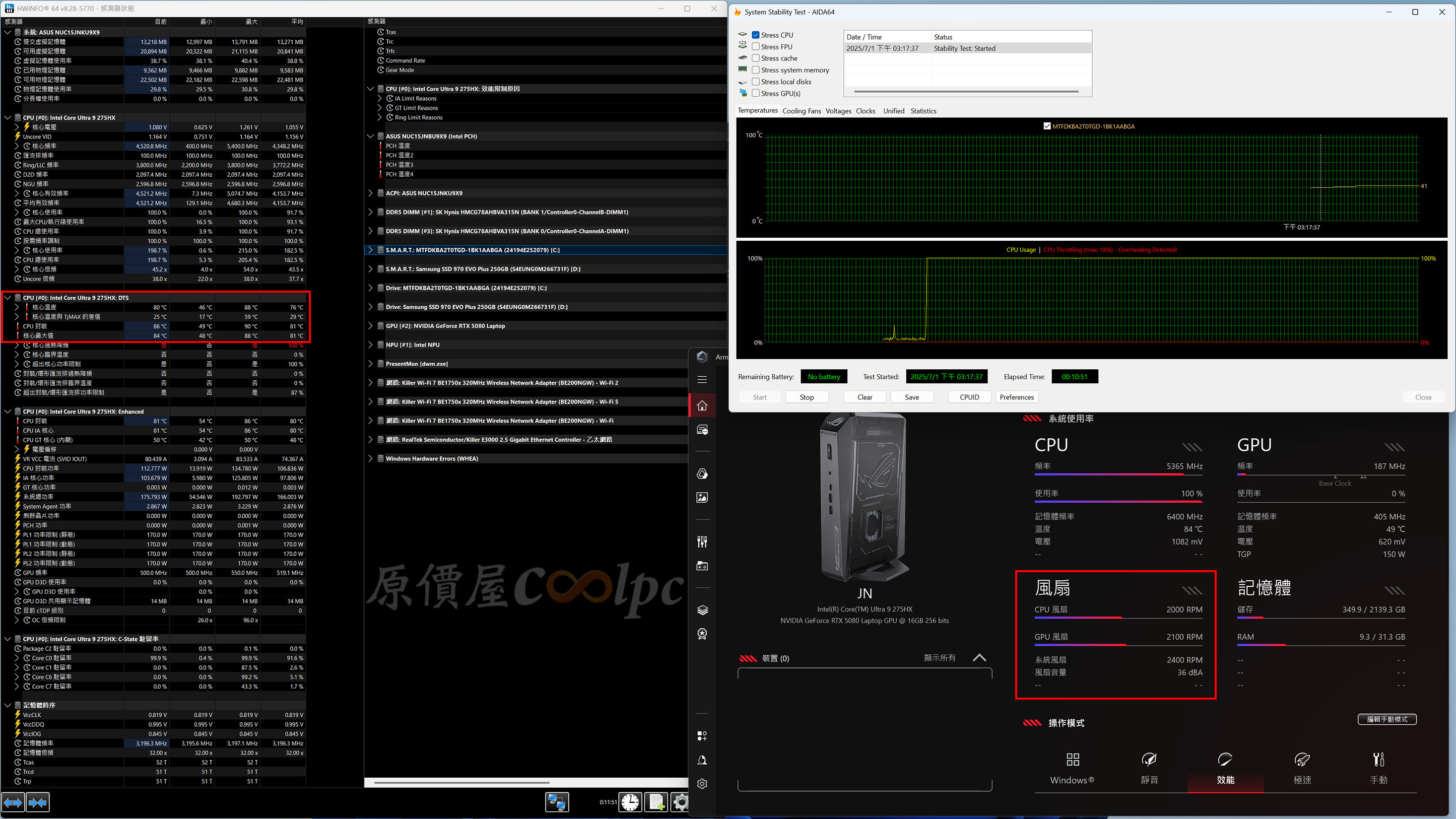Screen dimensions: 1456x819
Task: Select S.M.A.R.T. MTFDKBA2T0TGD sensor row
Action: [546, 250]
